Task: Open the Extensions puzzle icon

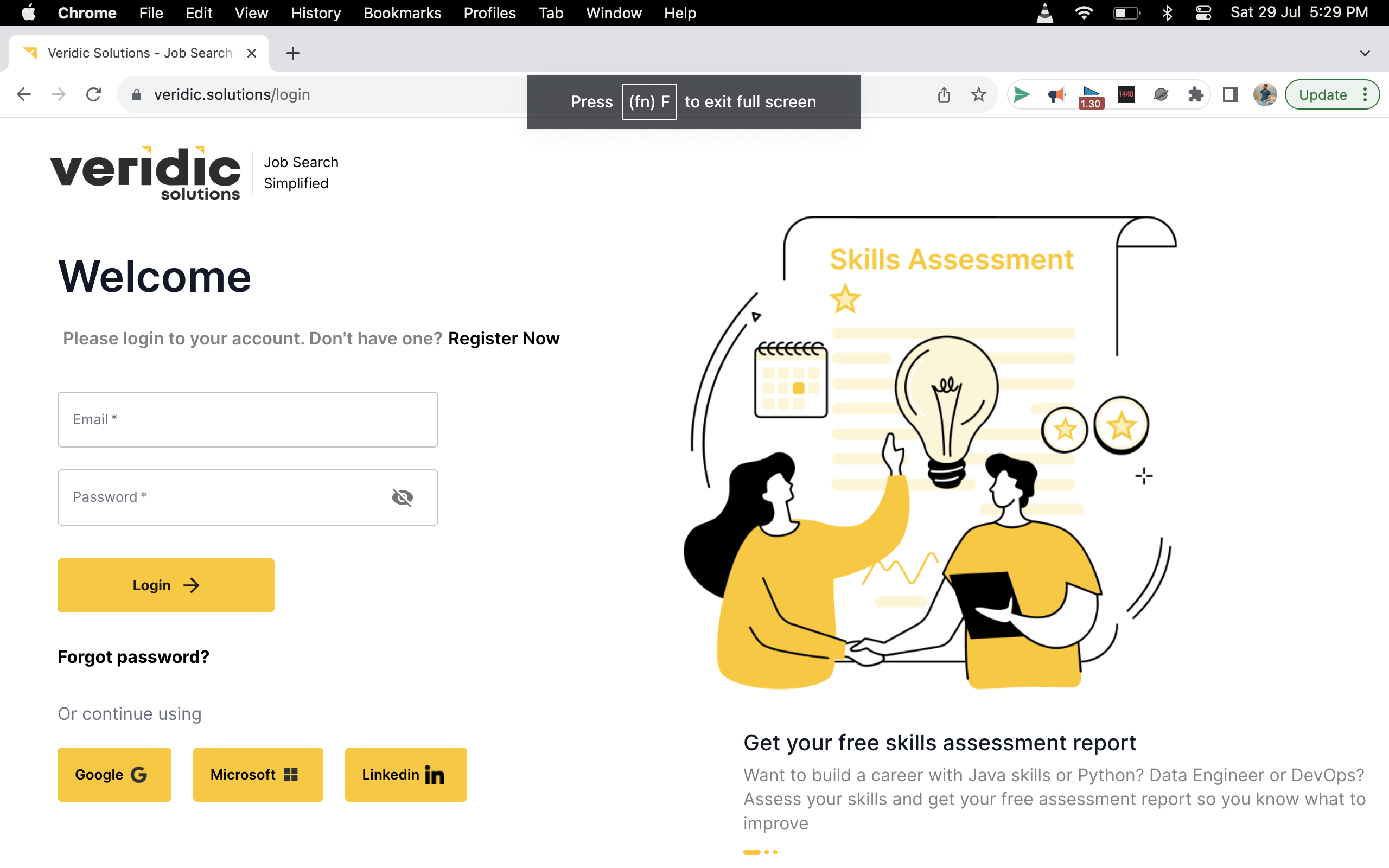Action: (x=1196, y=95)
